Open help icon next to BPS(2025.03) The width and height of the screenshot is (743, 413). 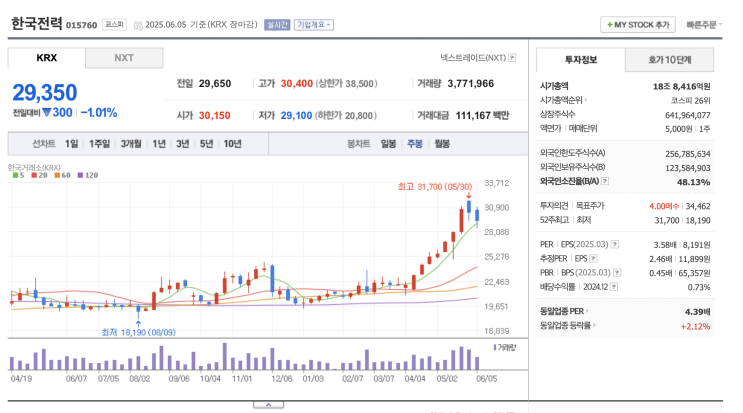[617, 273]
